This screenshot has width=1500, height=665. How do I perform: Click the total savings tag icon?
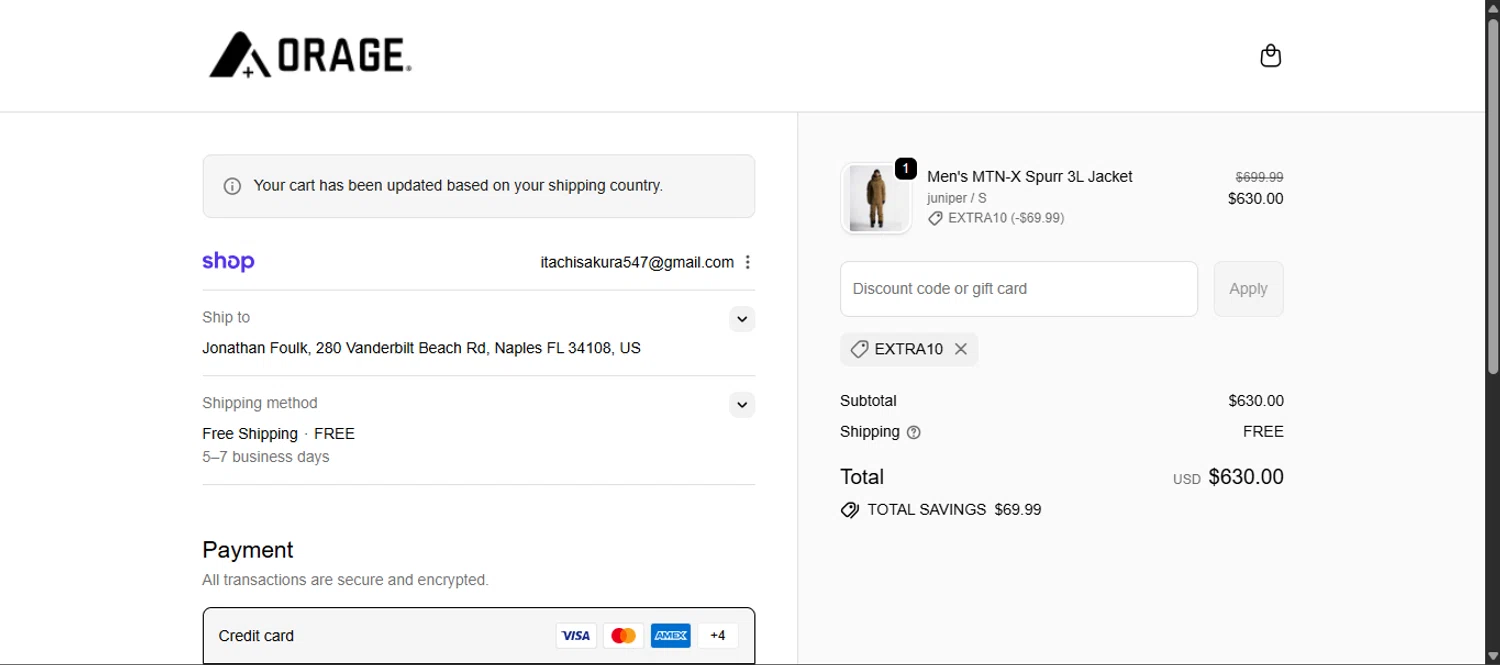pyautogui.click(x=850, y=510)
